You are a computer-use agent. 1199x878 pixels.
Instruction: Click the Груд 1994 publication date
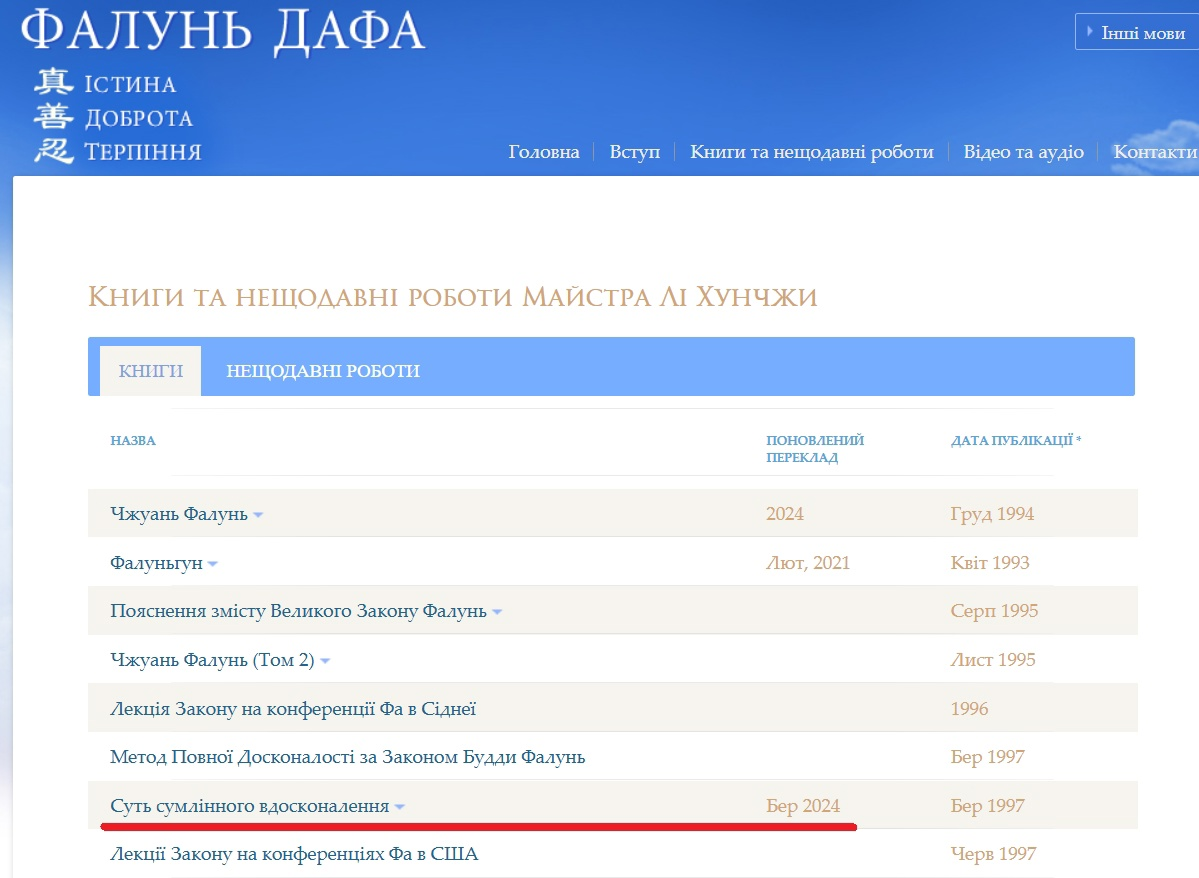[x=992, y=513]
